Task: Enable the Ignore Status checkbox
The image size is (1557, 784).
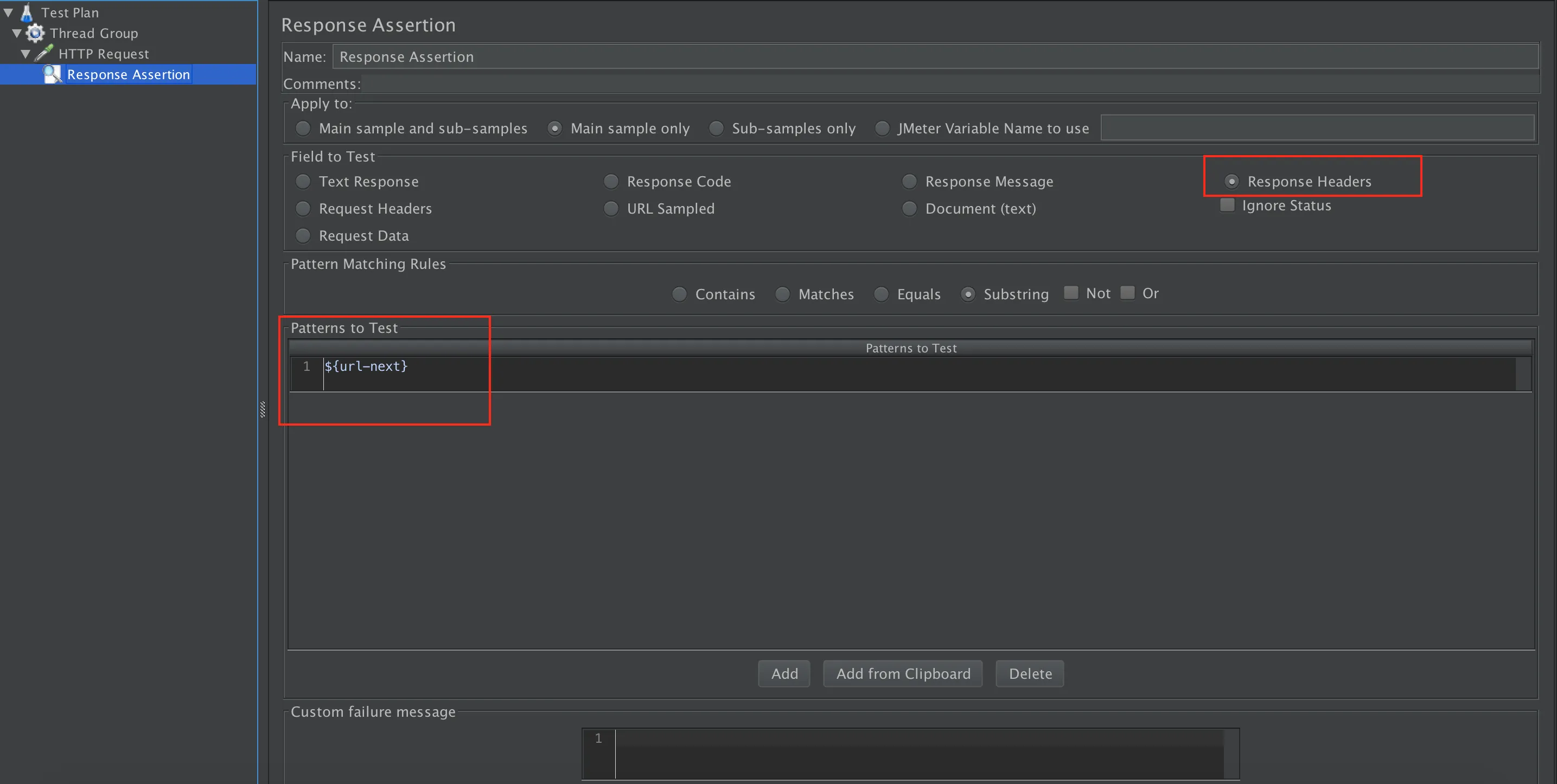Action: pyautogui.click(x=1227, y=205)
